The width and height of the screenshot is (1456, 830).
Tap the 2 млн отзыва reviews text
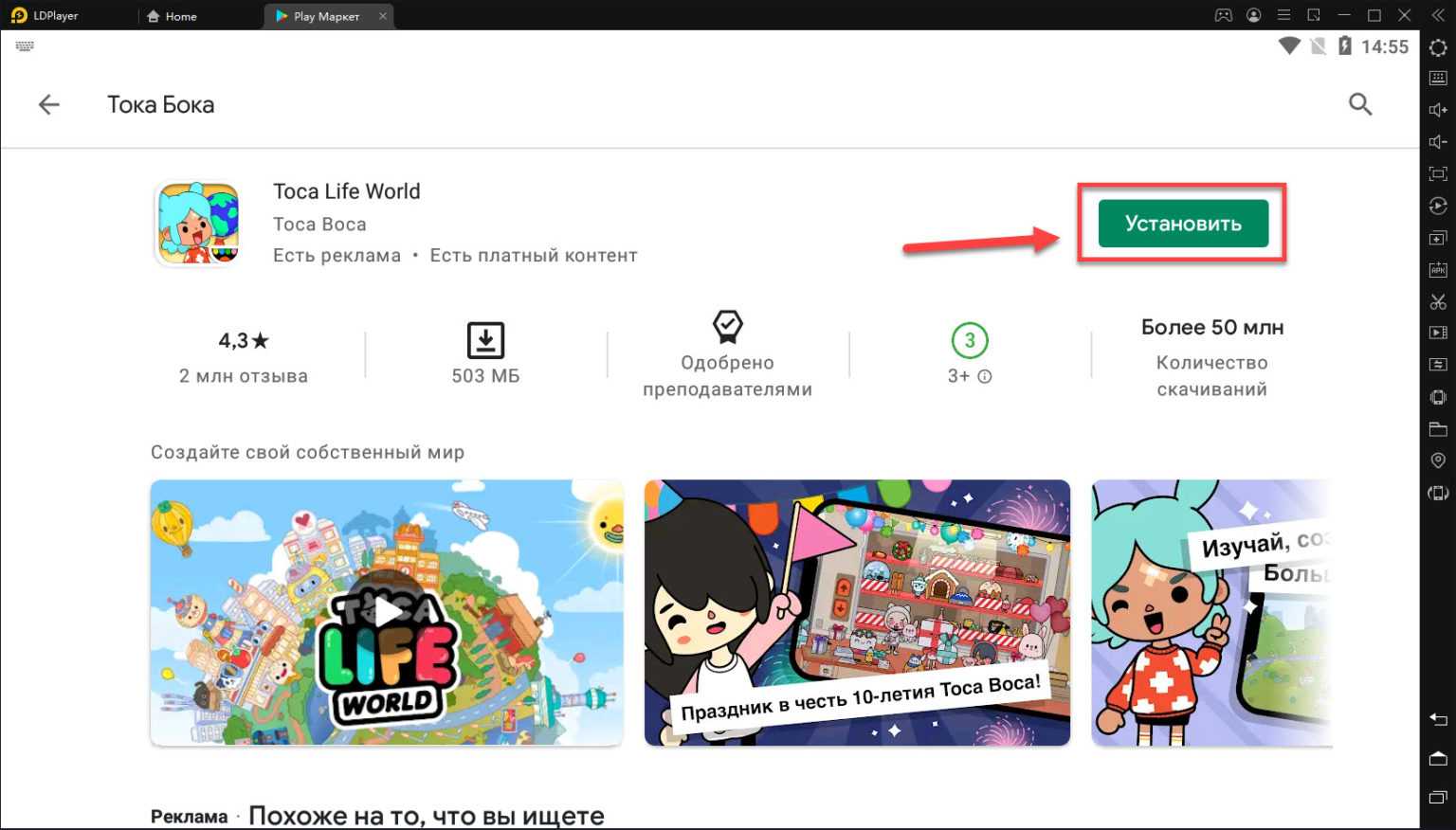tap(244, 376)
